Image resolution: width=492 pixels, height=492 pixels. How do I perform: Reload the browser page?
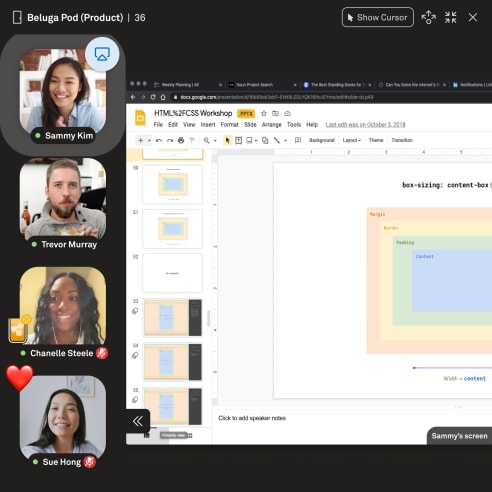coord(153,97)
